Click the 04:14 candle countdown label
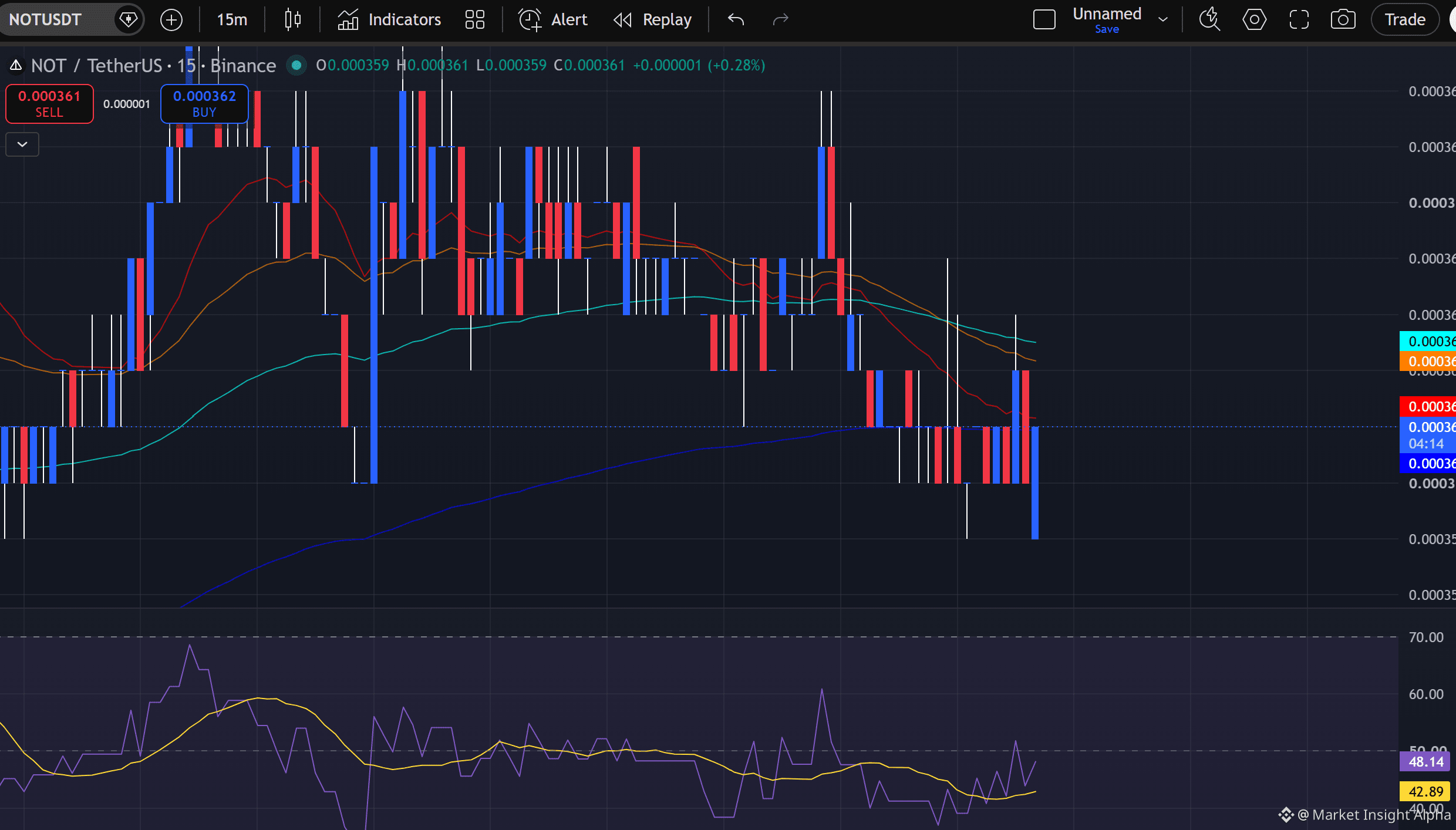 pyautogui.click(x=1426, y=444)
